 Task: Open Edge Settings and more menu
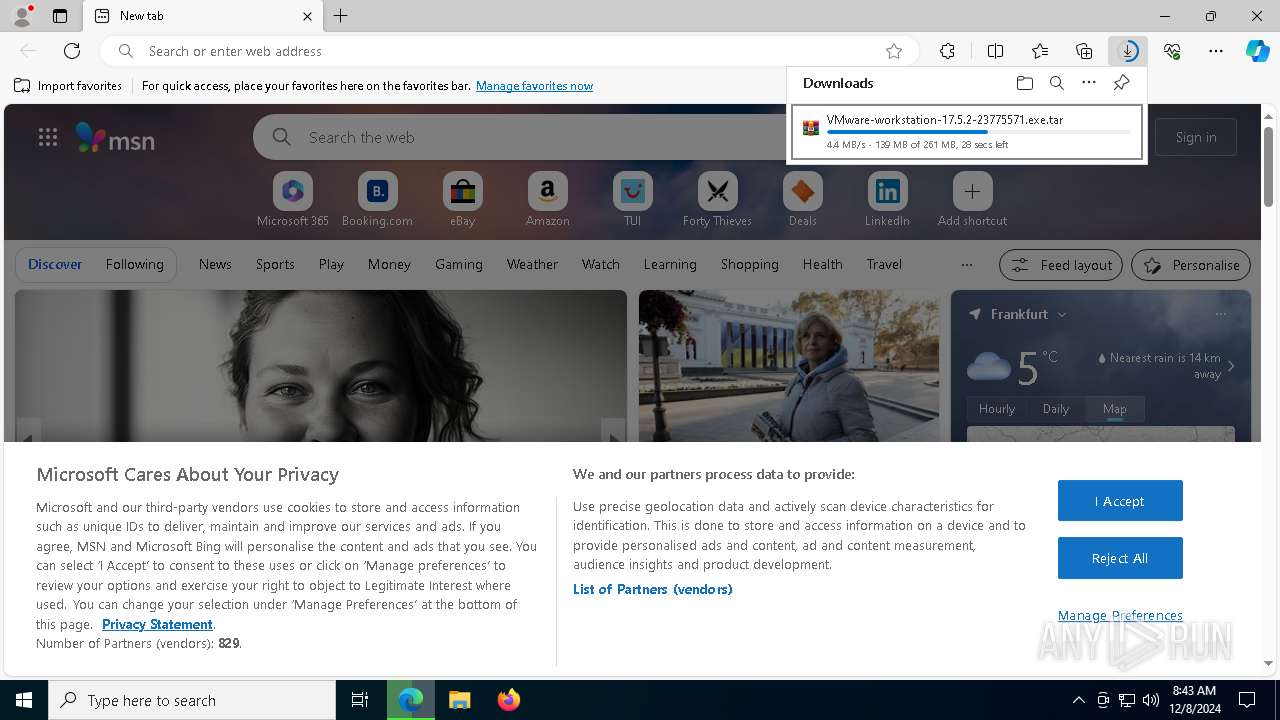tap(1216, 51)
